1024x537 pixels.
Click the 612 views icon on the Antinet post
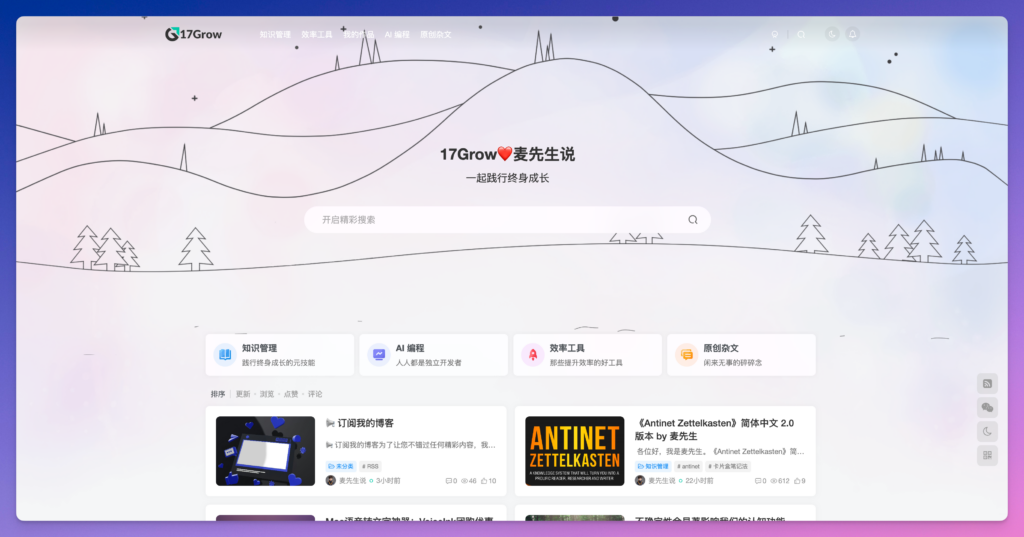pos(773,481)
